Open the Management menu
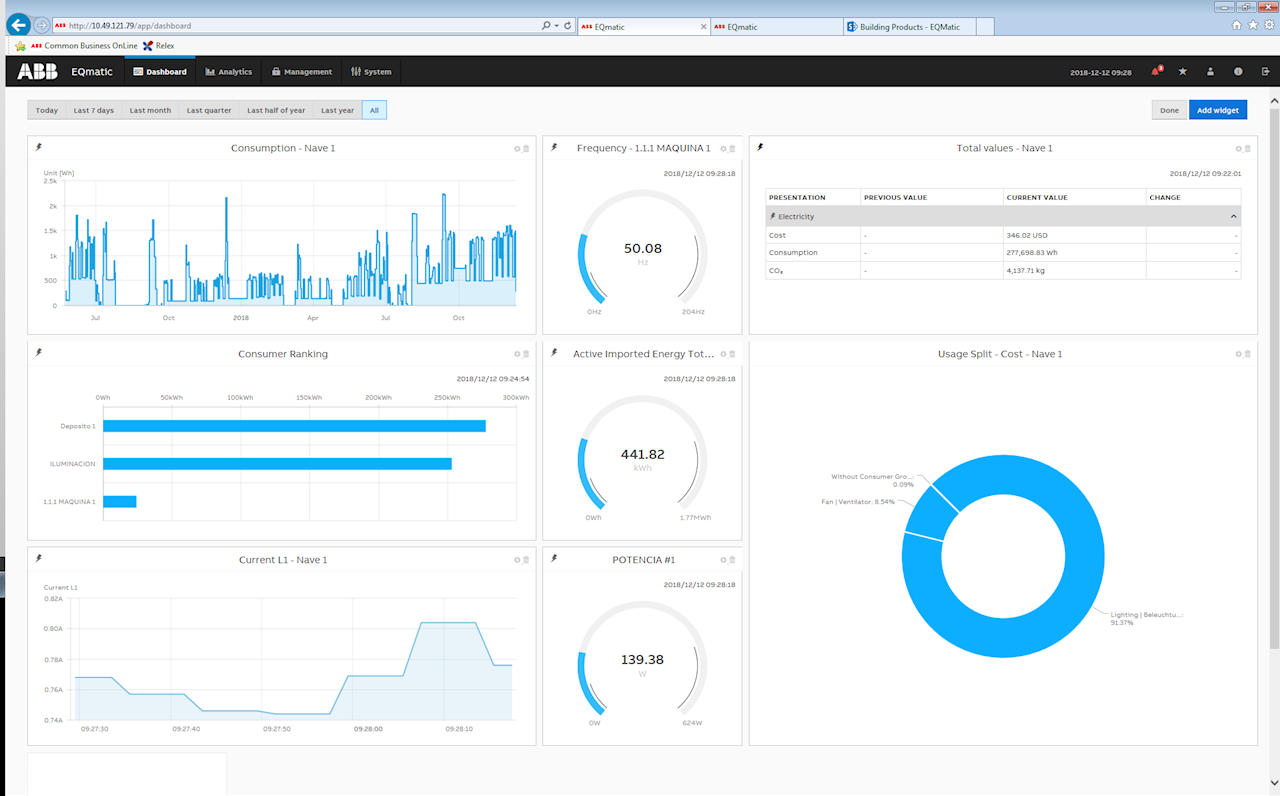The image size is (1280, 796). (302, 71)
